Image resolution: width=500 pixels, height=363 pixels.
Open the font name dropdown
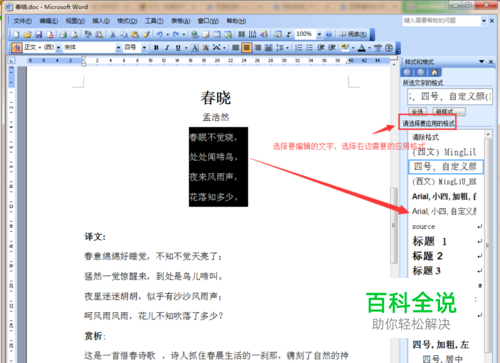click(x=118, y=48)
